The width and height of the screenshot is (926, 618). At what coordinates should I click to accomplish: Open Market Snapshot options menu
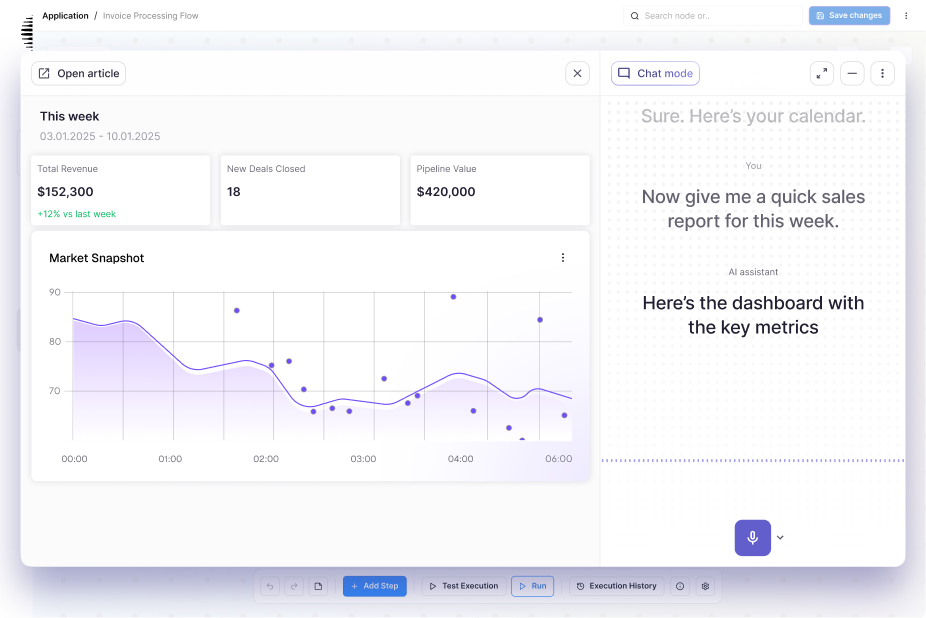click(x=563, y=258)
